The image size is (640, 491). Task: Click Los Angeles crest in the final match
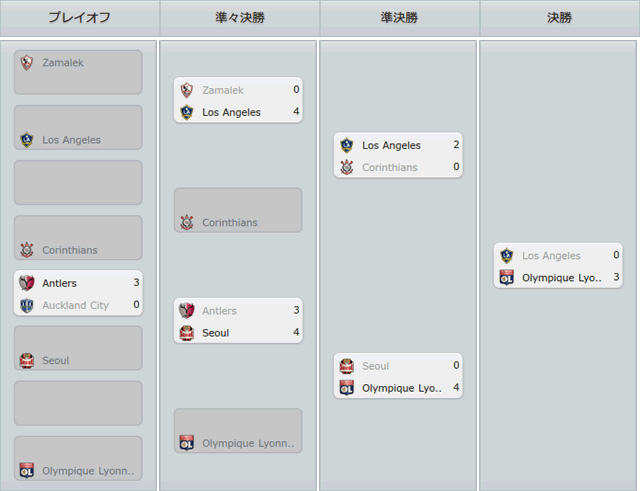click(x=507, y=255)
